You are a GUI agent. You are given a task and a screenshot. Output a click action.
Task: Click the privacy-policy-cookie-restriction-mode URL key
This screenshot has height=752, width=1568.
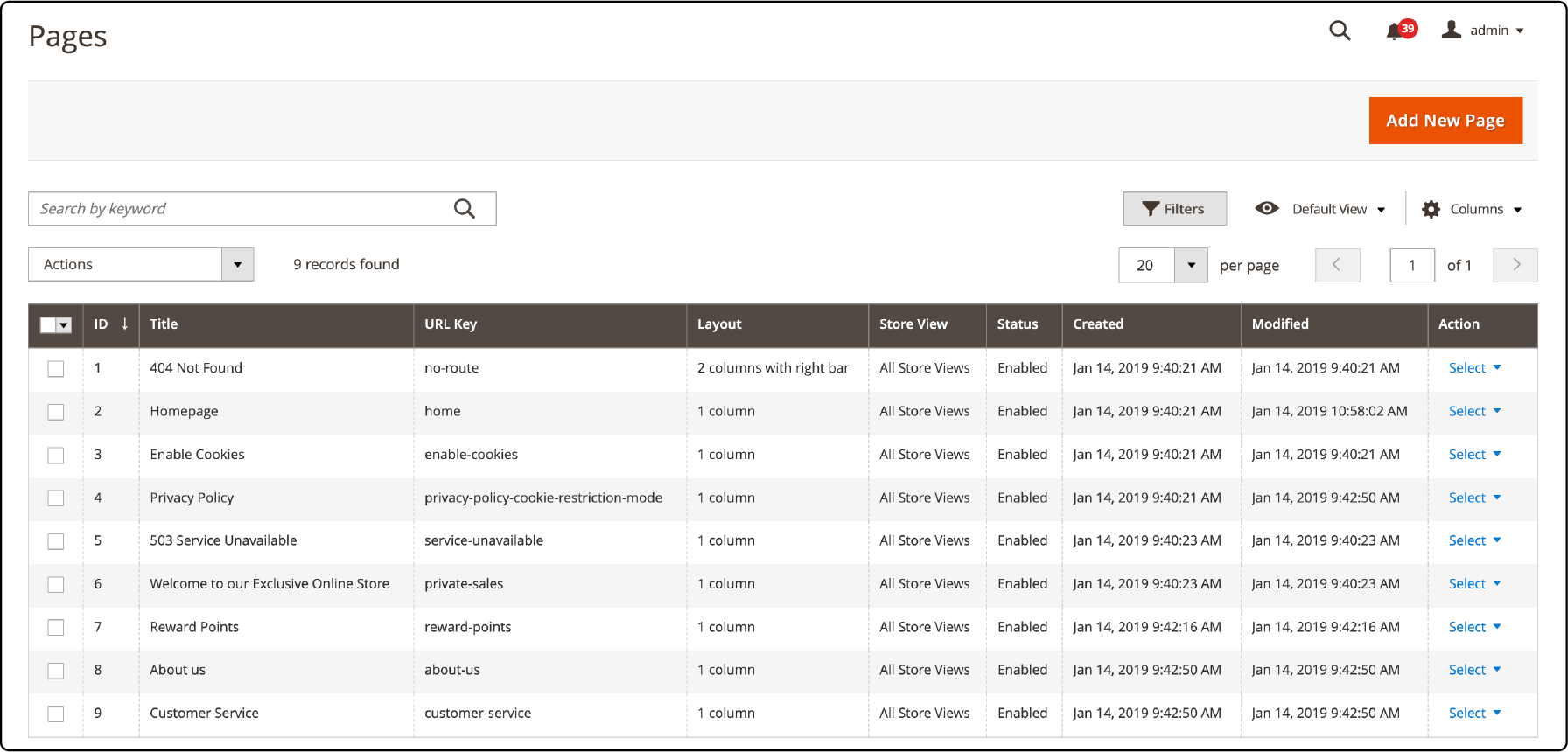point(543,498)
